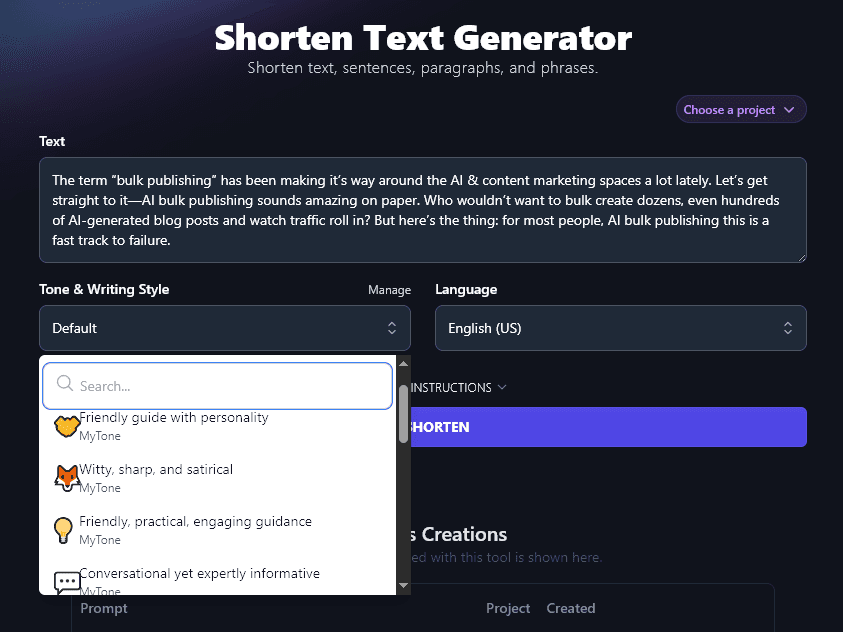Screen dimensions: 843x632
Task: Click the up-down chevron on the Language selector
Action: [x=789, y=328]
